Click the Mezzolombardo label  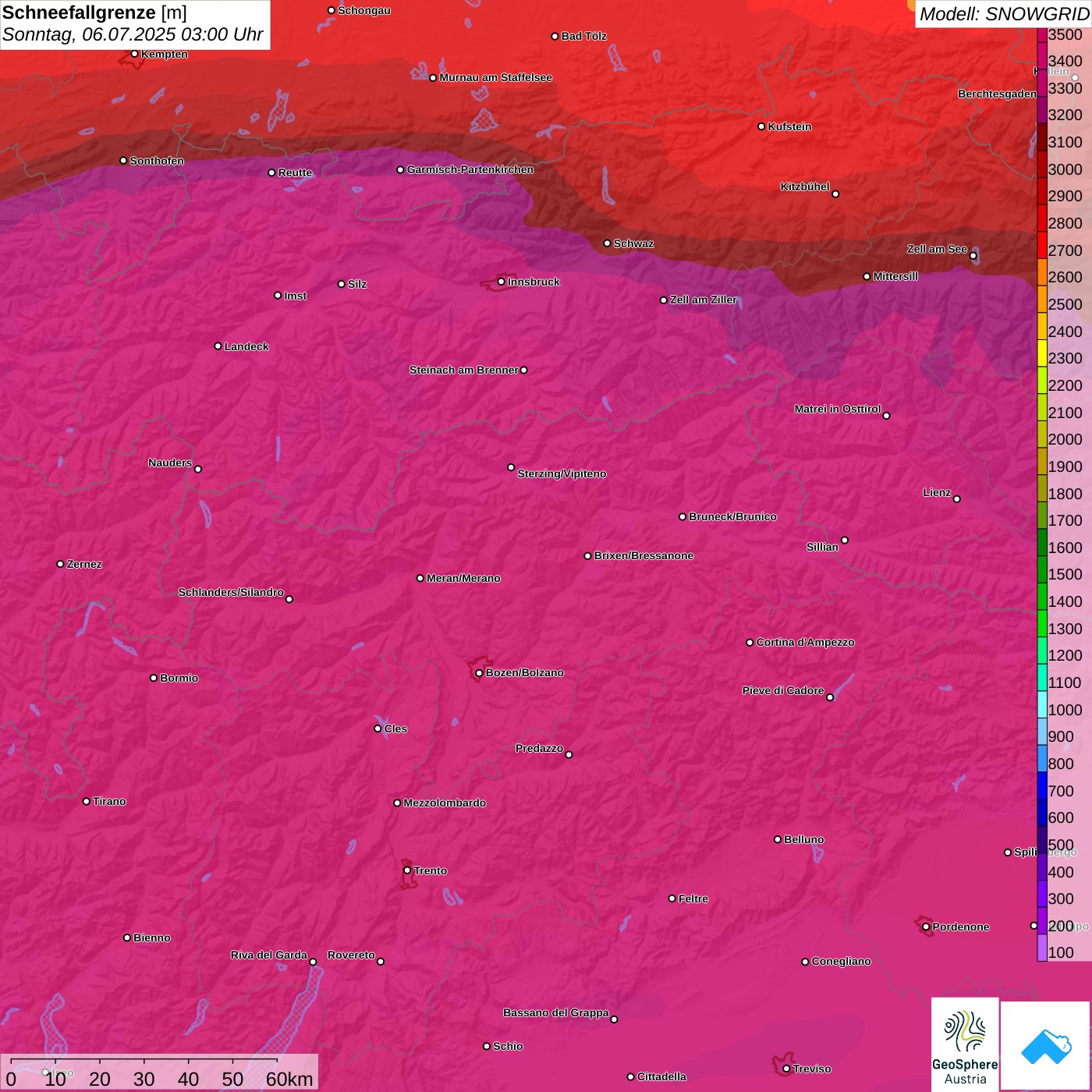click(x=445, y=803)
